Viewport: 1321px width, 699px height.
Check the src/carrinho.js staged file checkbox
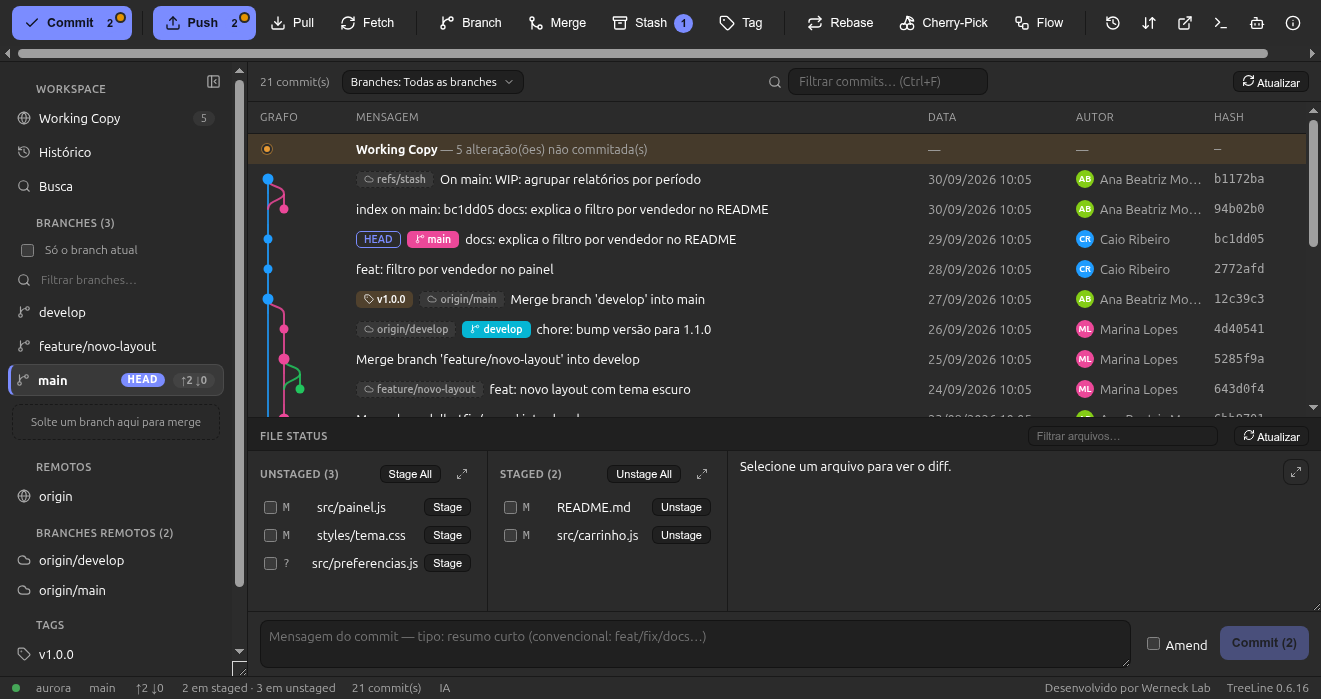[510, 536]
